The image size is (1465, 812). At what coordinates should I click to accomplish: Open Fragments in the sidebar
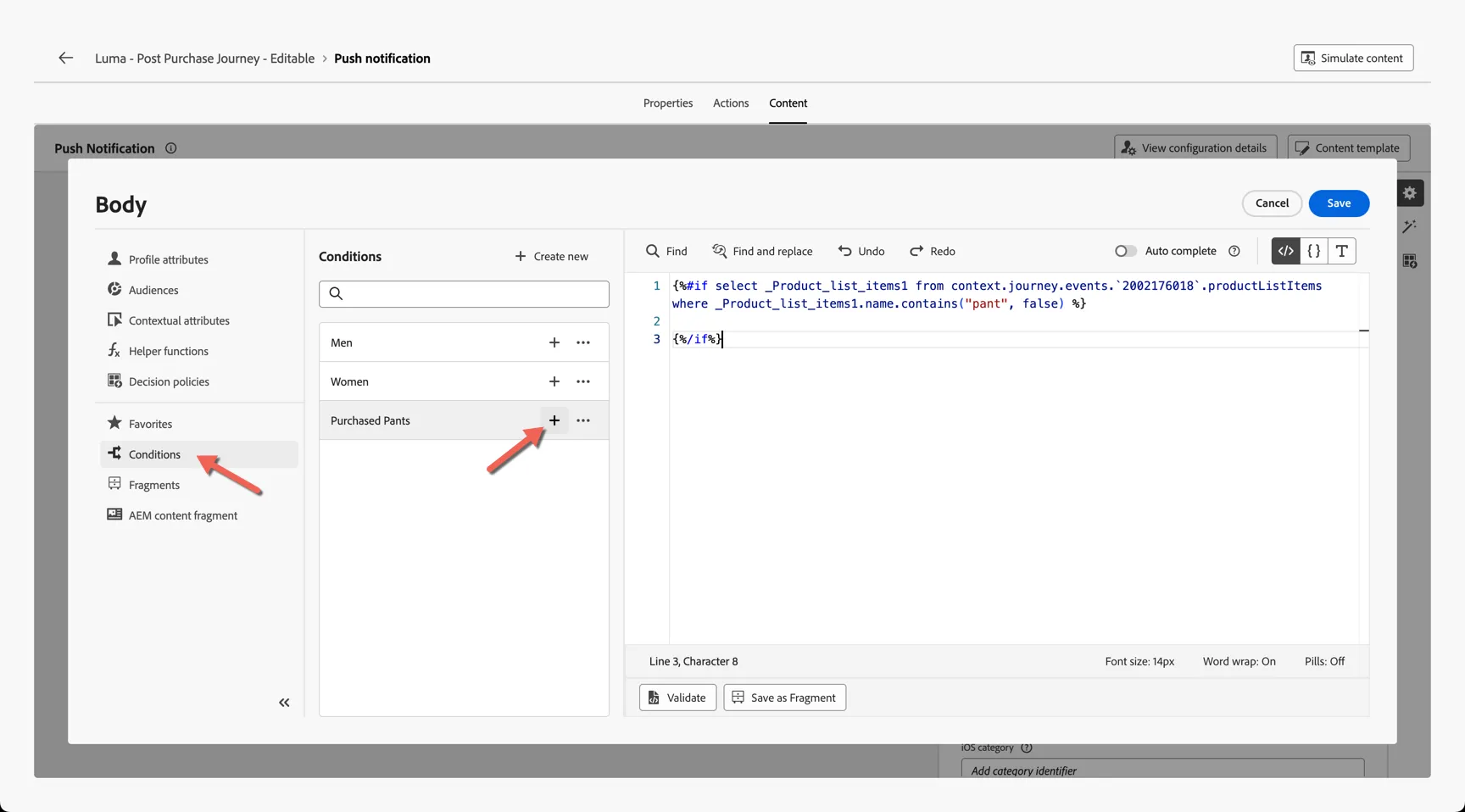(x=198, y=485)
